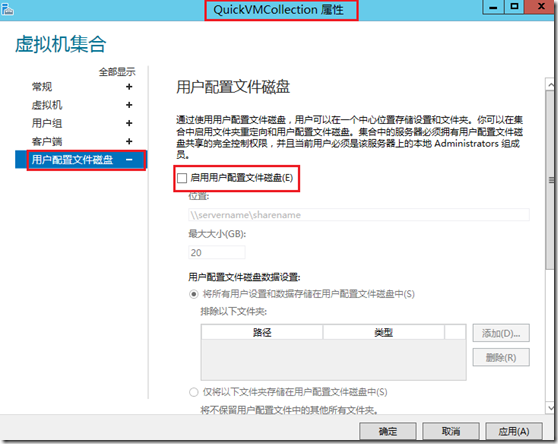Click the 添加(D)... button
The height and width of the screenshot is (444, 558).
pyautogui.click(x=501, y=333)
